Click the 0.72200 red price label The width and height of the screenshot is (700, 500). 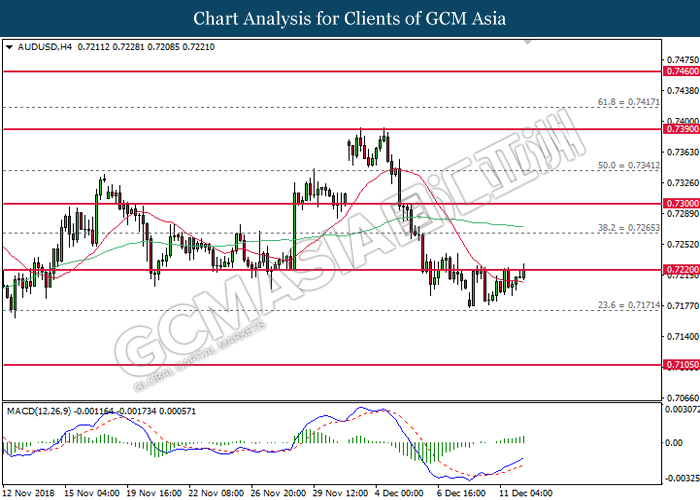(682, 270)
